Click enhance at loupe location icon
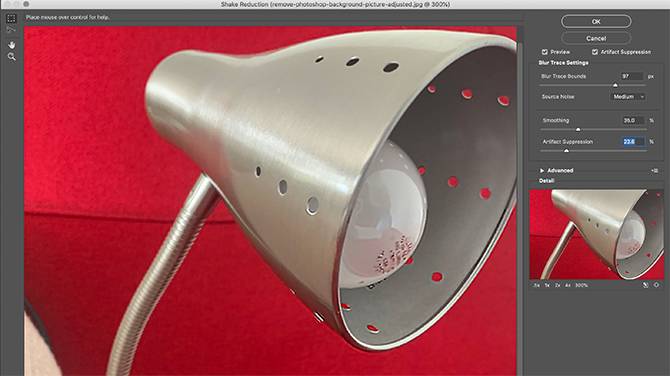670x376 pixels. pyautogui.click(x=656, y=285)
